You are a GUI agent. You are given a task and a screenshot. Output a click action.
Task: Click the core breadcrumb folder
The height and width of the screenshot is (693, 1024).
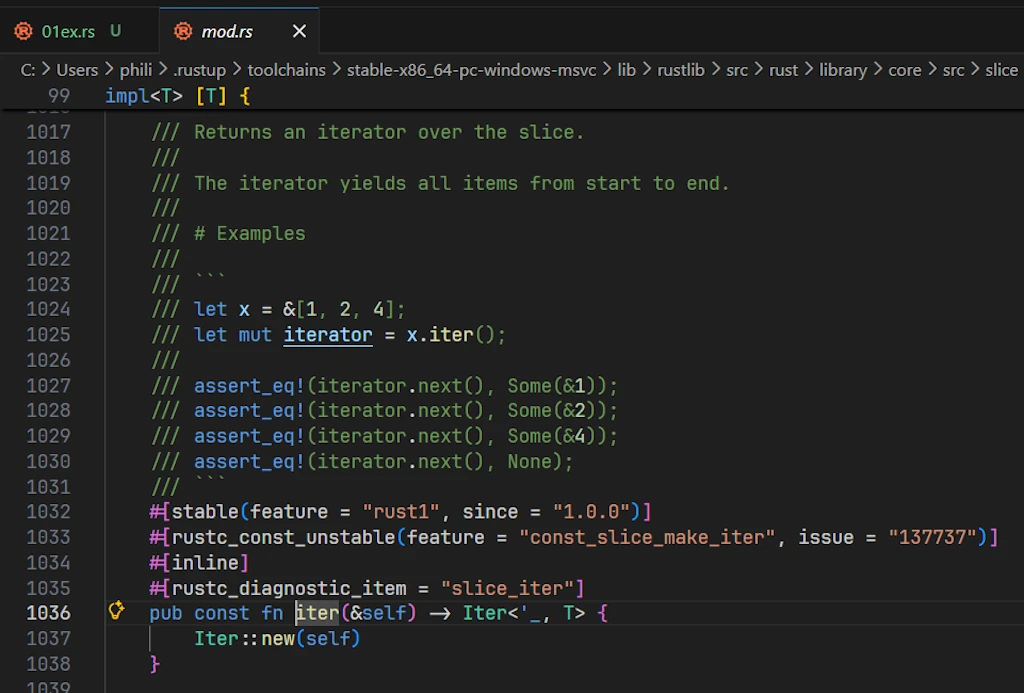click(905, 70)
